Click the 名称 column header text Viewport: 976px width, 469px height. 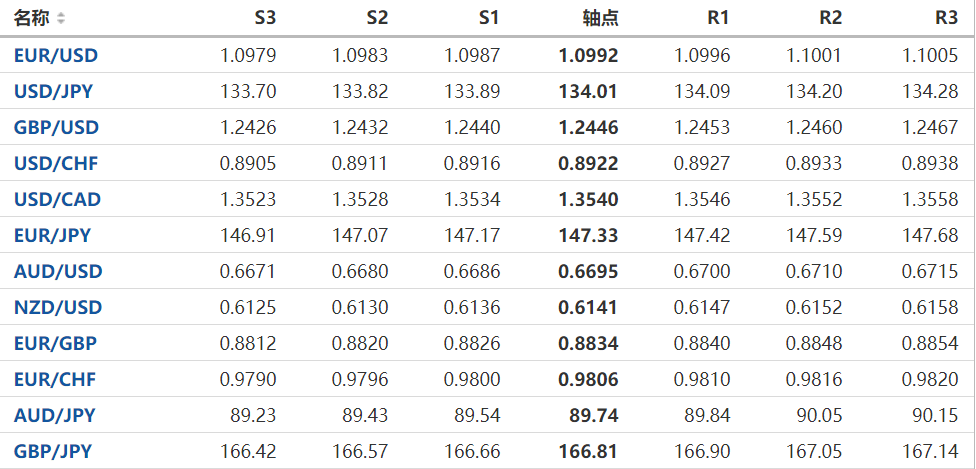32,18
